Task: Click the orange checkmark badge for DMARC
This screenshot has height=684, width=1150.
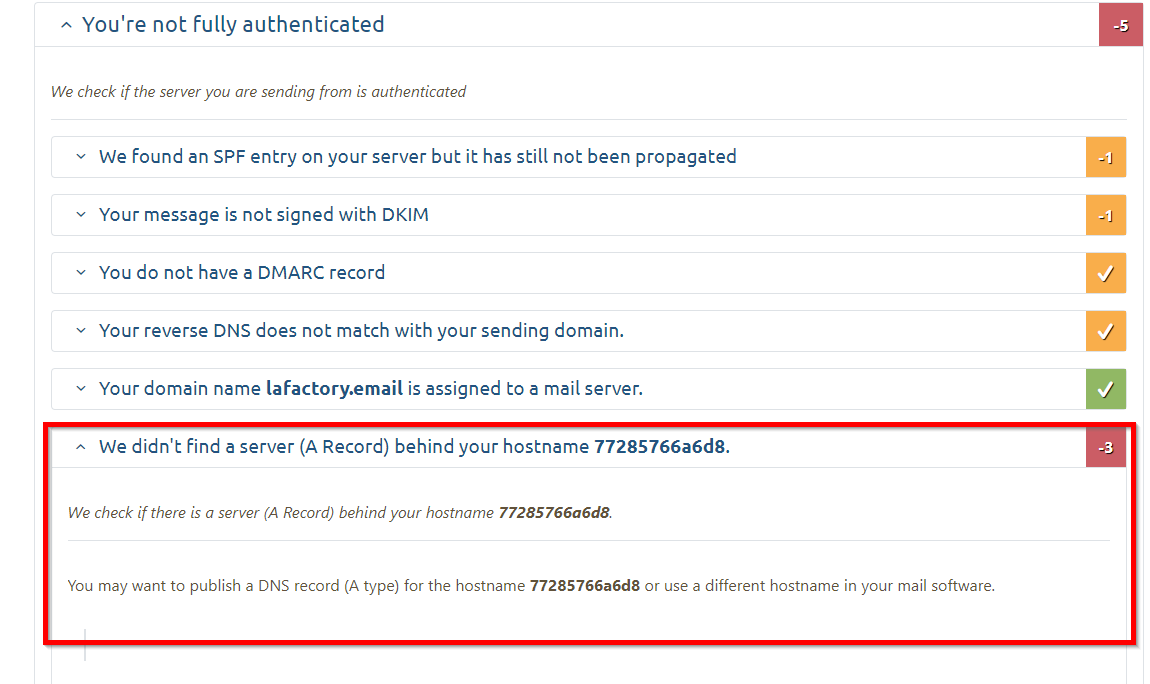Action: (1105, 273)
